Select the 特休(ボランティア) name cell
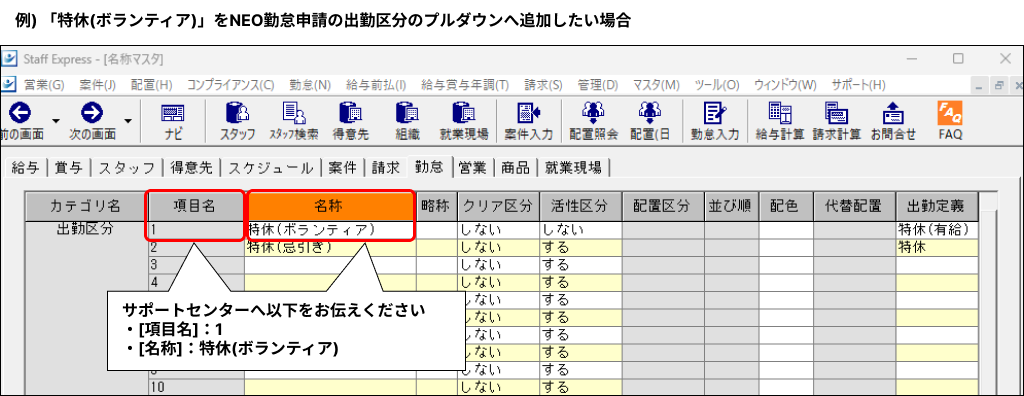Image resolution: width=1024 pixels, height=396 pixels. pyautogui.click(x=330, y=230)
